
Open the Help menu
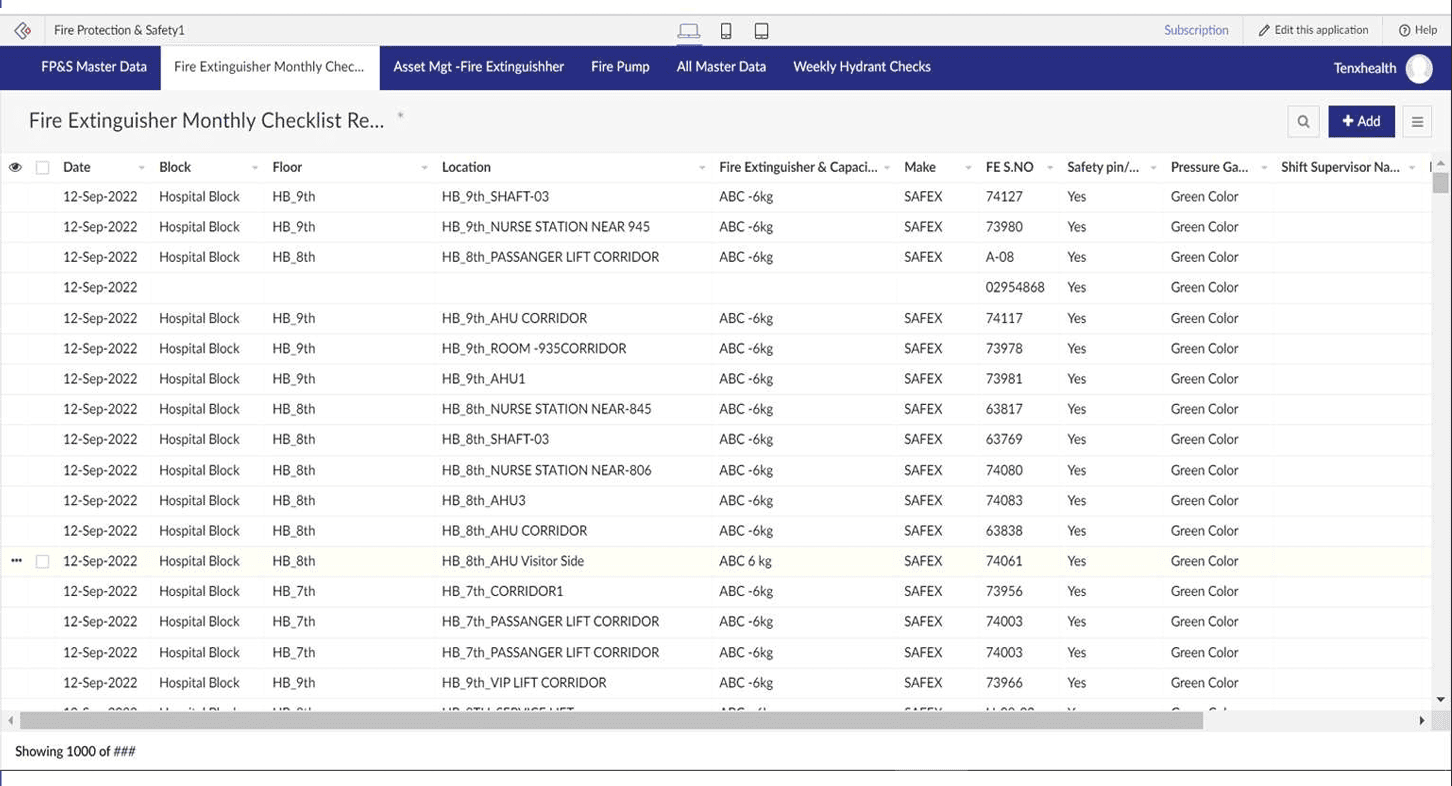tap(1417, 30)
